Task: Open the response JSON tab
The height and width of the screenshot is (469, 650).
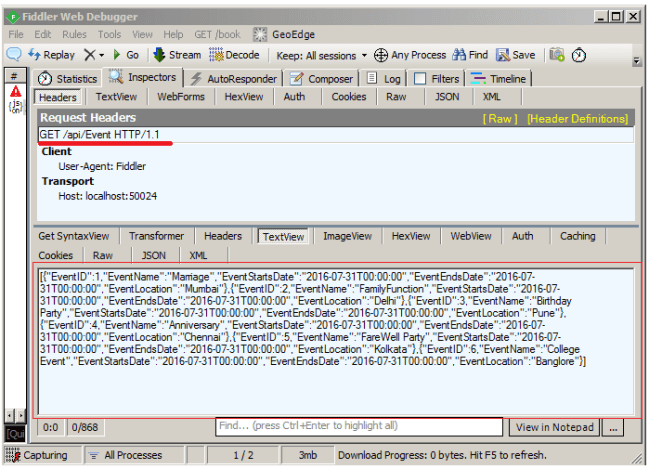Action: click(x=154, y=255)
